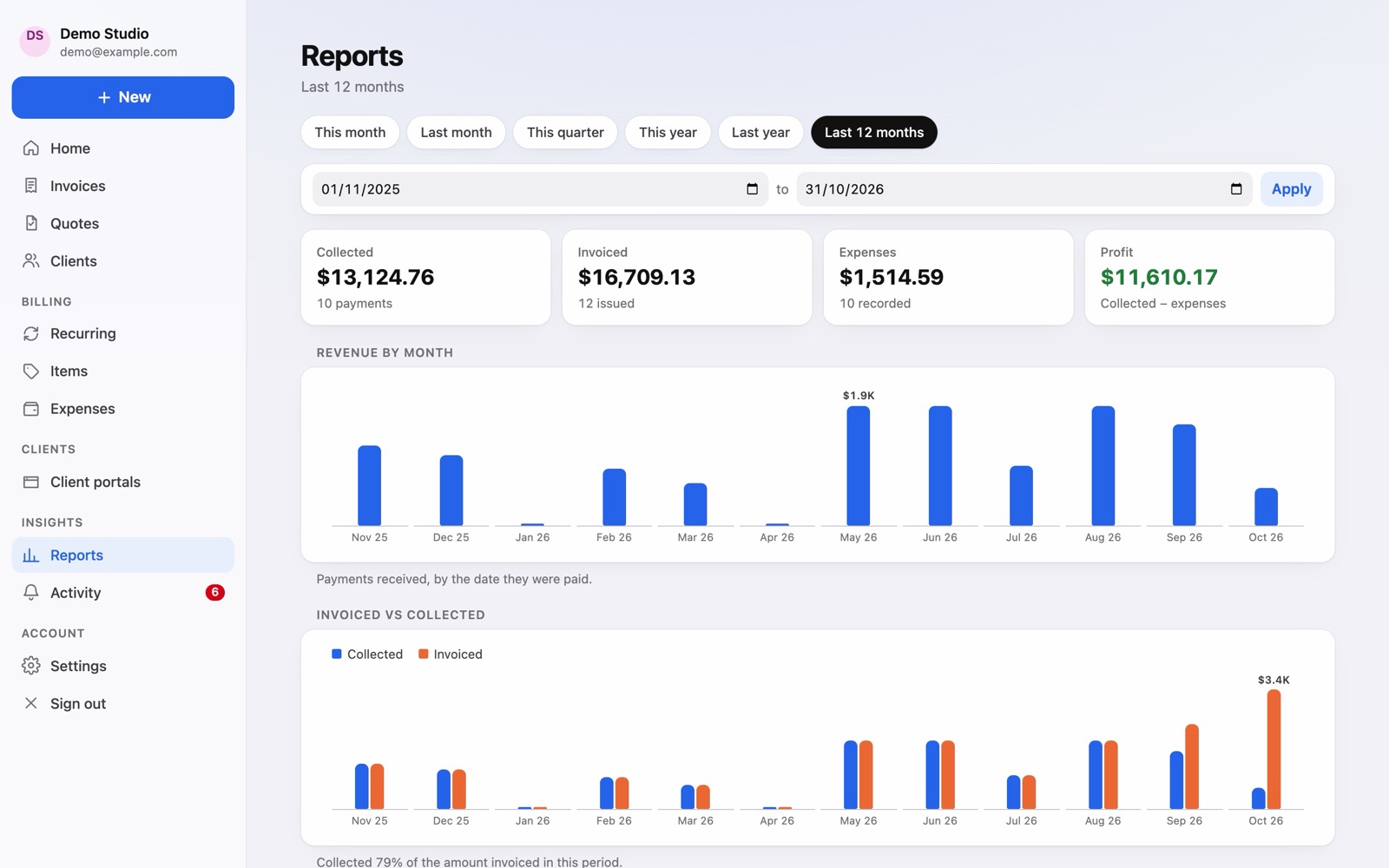Apply the selected date range
This screenshot has width=1389, height=868.
click(x=1291, y=189)
